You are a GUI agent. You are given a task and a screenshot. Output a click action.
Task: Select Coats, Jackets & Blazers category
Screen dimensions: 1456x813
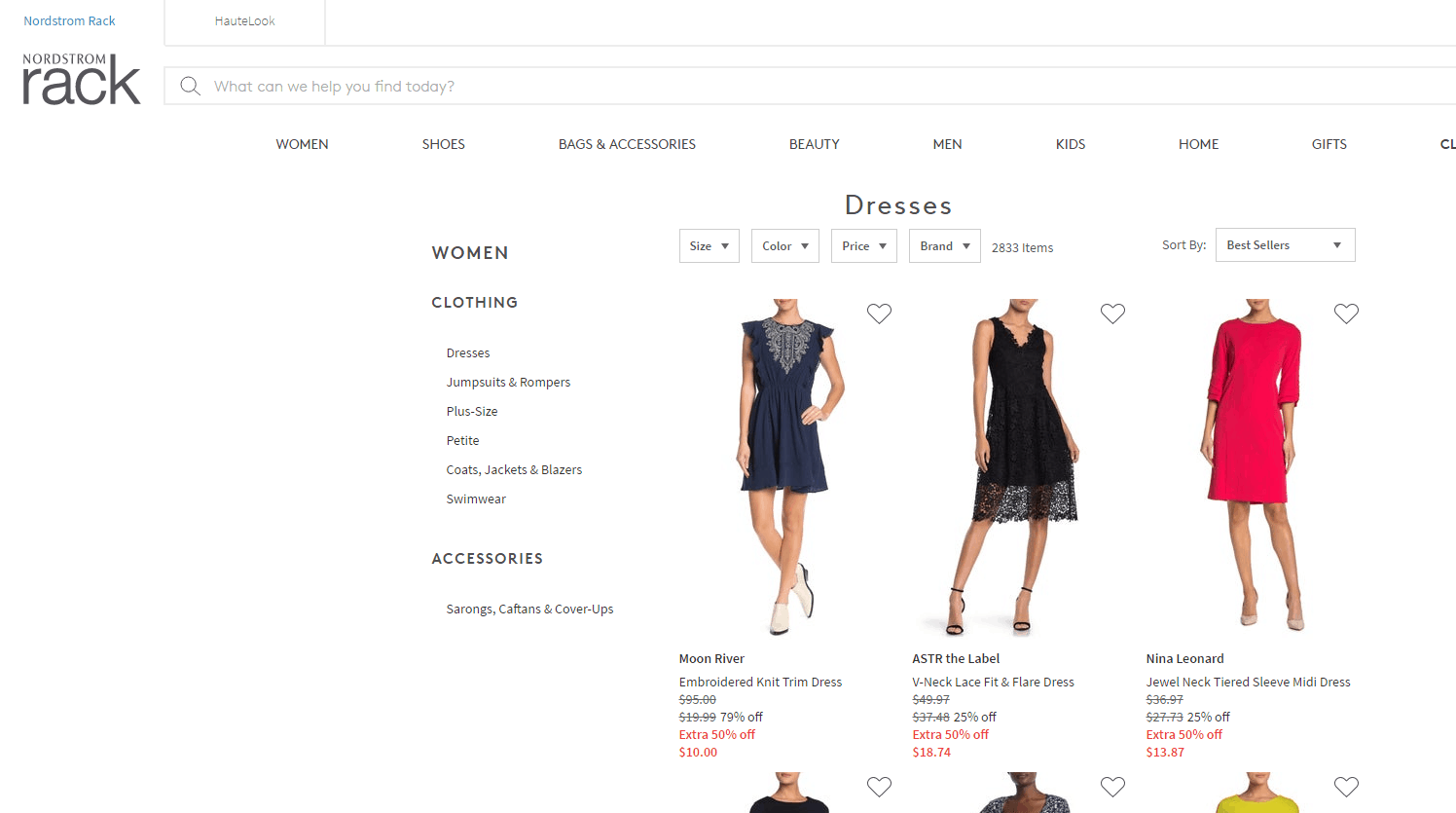coord(514,470)
